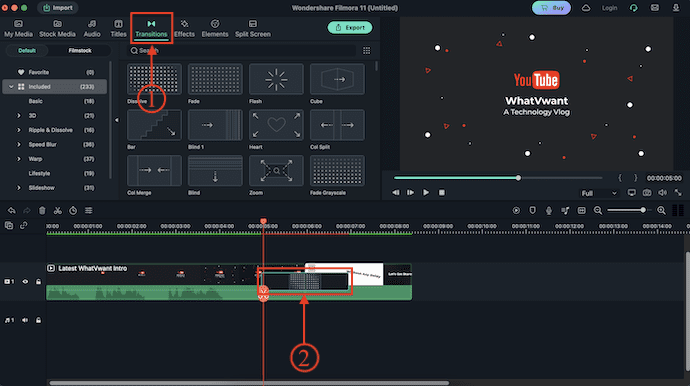Play the preview video
The height and width of the screenshot is (386, 690).
426,193
